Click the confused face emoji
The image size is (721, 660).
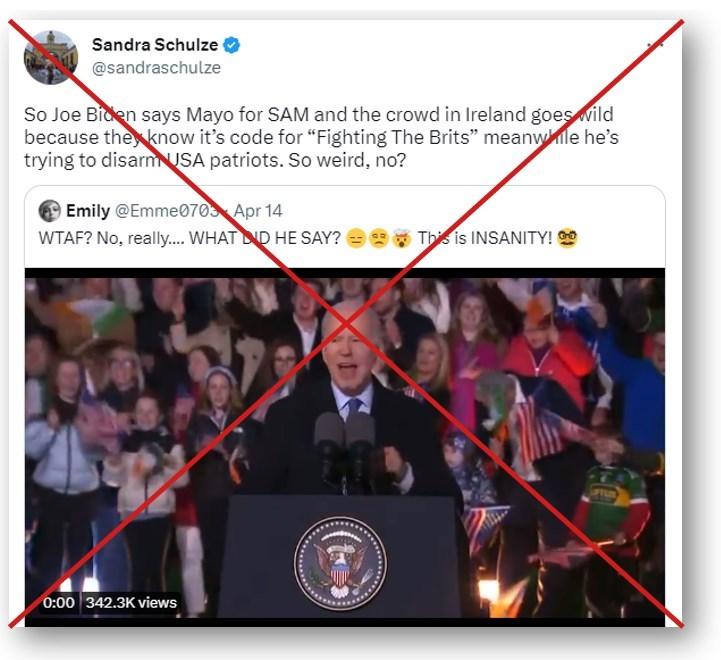(x=378, y=239)
